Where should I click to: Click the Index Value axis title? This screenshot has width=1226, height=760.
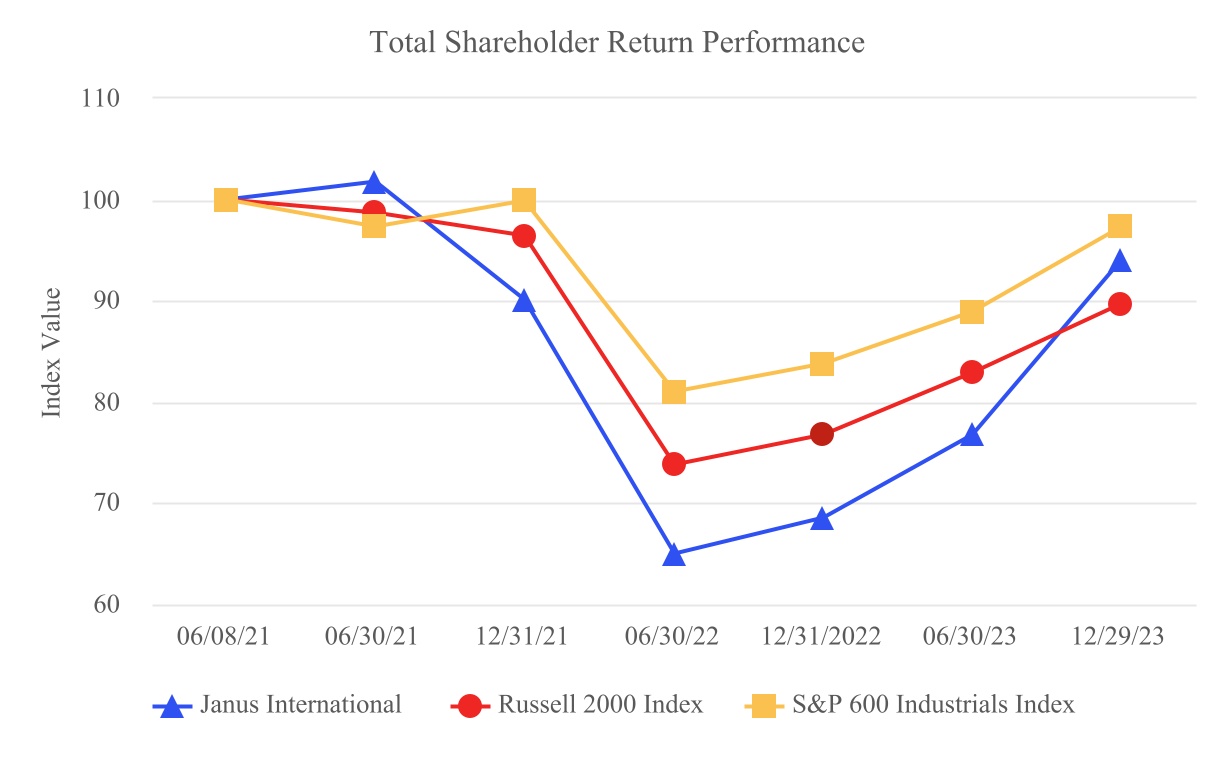(51, 352)
